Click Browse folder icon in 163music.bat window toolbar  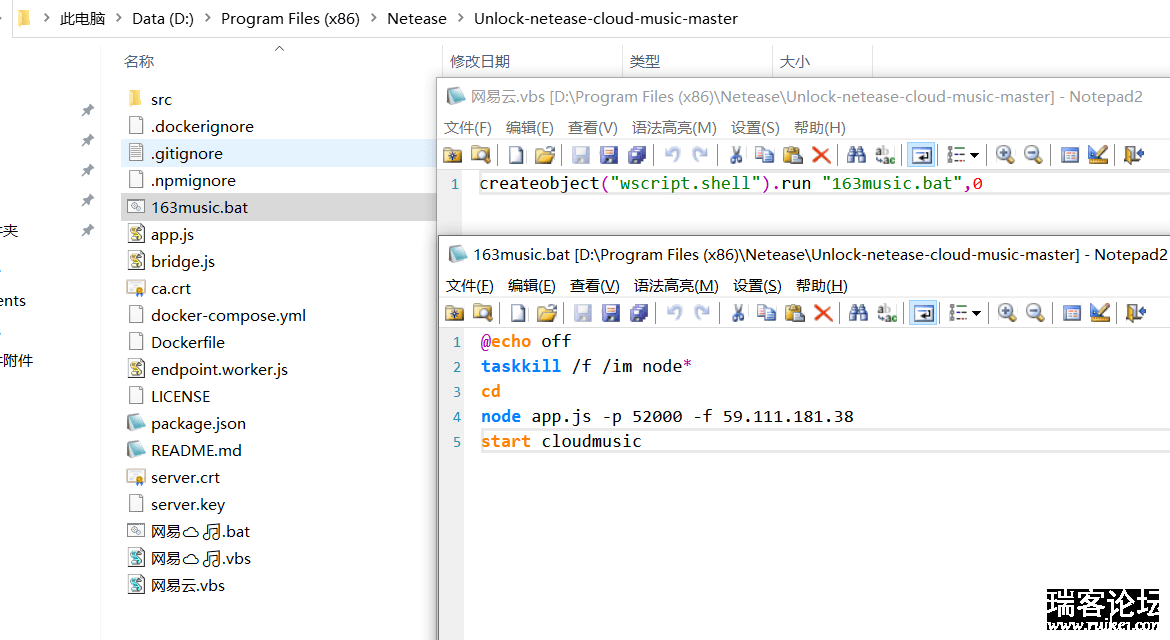[483, 313]
